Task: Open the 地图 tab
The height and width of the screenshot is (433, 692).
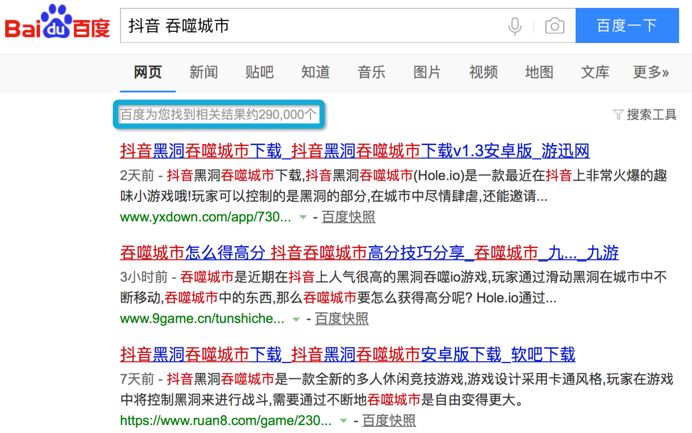Action: tap(539, 72)
